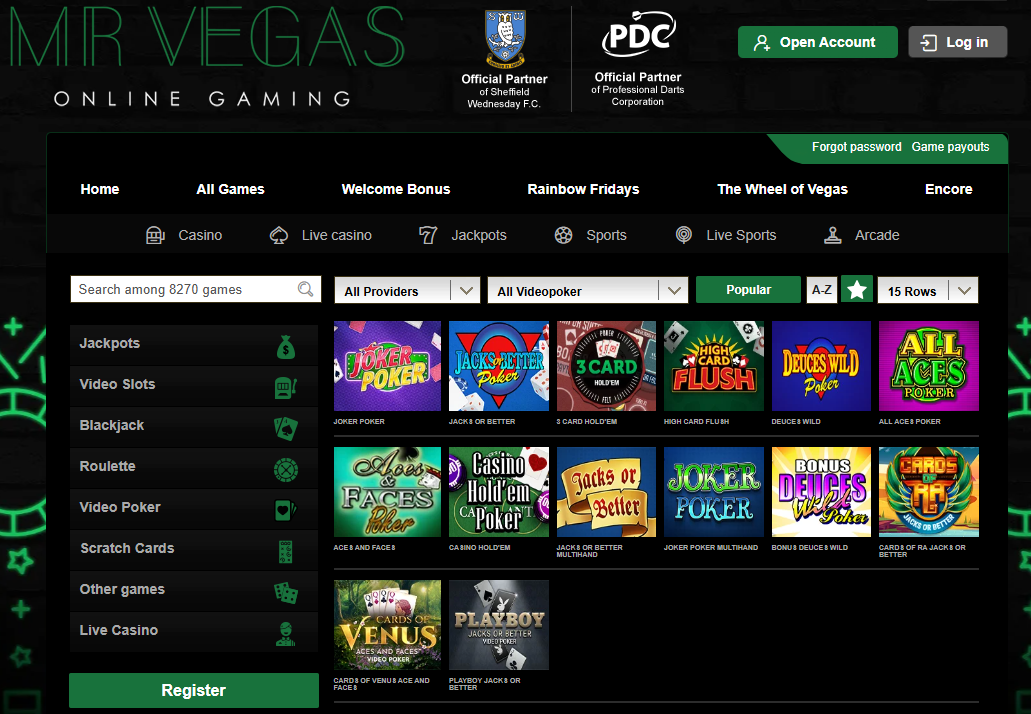Viewport: 1031px width, 714px height.
Task: Expand the All Videopoker dropdown
Action: (588, 290)
